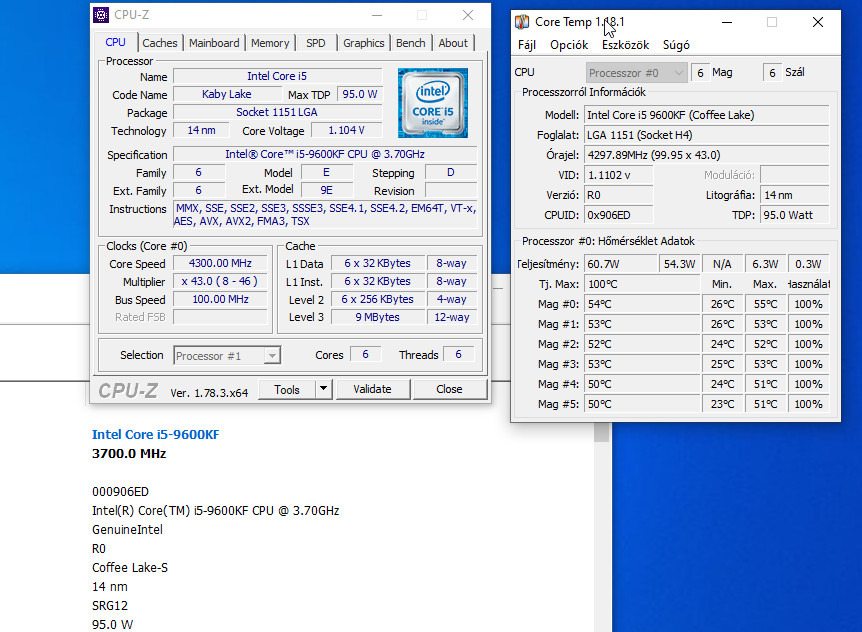Click the CPUID 0x906ED field
862x632 pixels.
pyautogui.click(x=618, y=215)
